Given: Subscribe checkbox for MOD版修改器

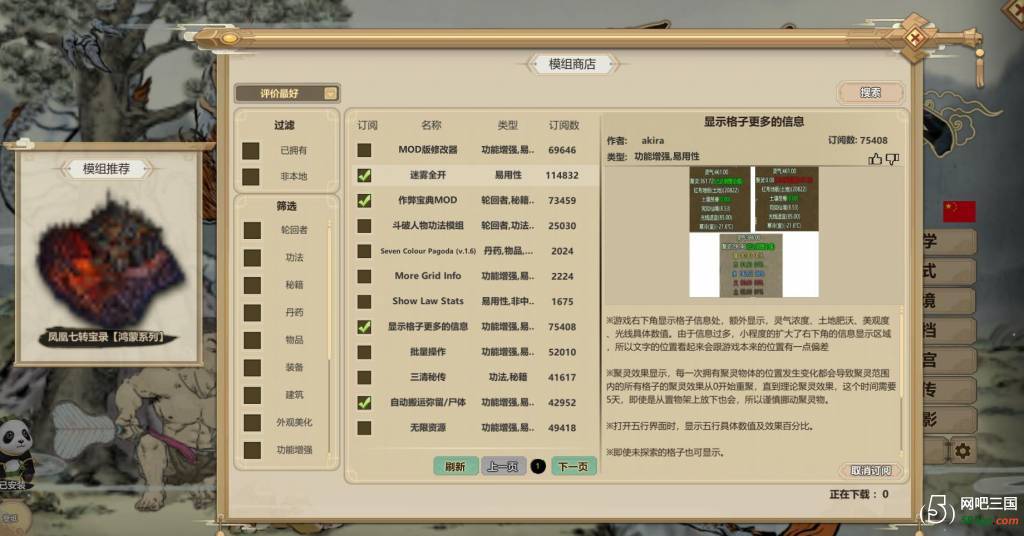Looking at the screenshot, I should click(x=364, y=150).
